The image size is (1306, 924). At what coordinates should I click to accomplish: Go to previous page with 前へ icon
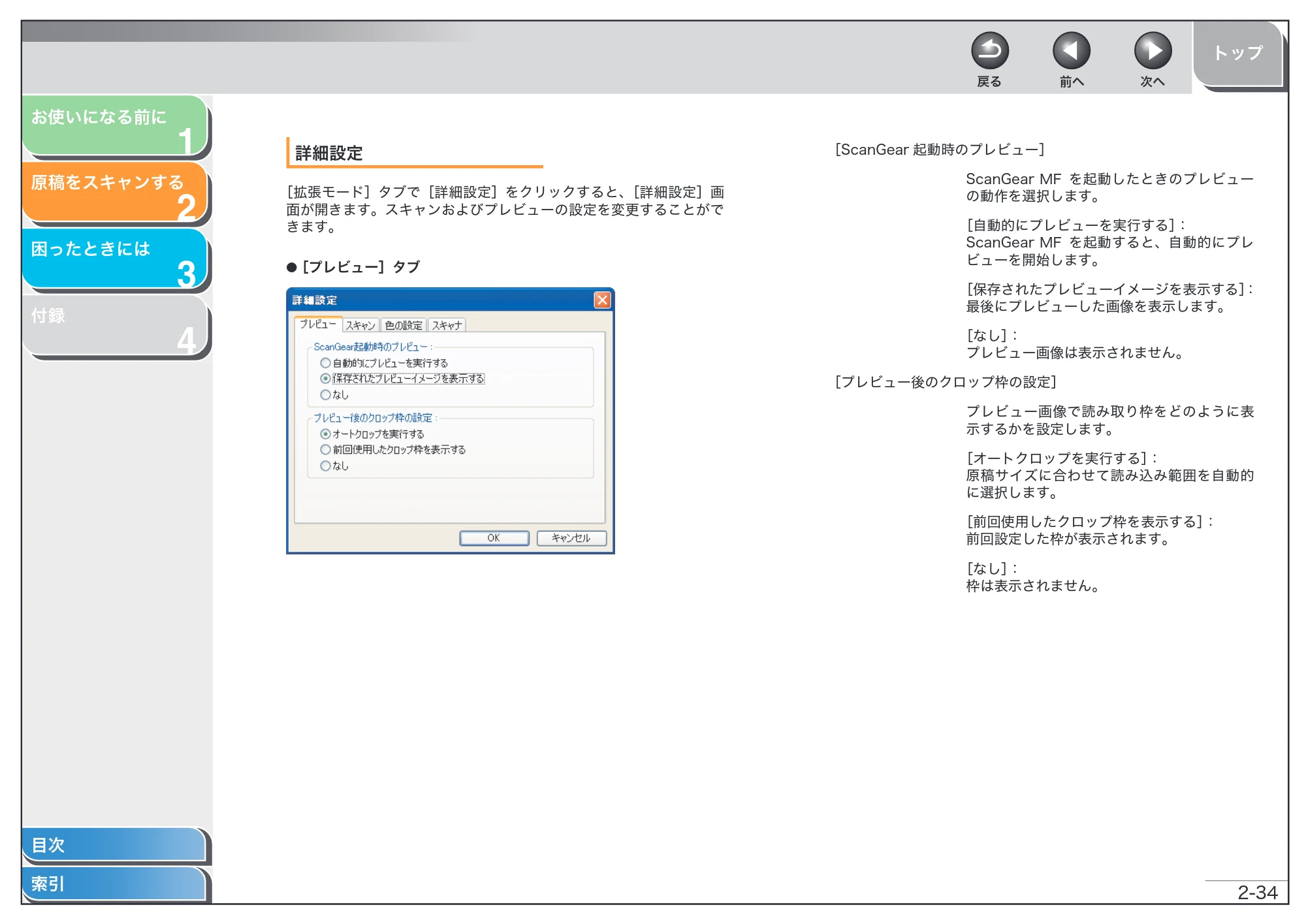coord(1071,51)
